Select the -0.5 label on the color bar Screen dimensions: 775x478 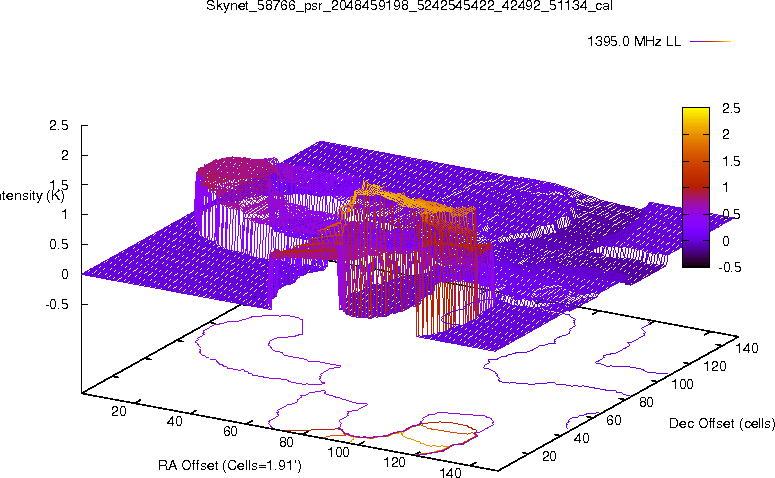pyautogui.click(x=729, y=267)
